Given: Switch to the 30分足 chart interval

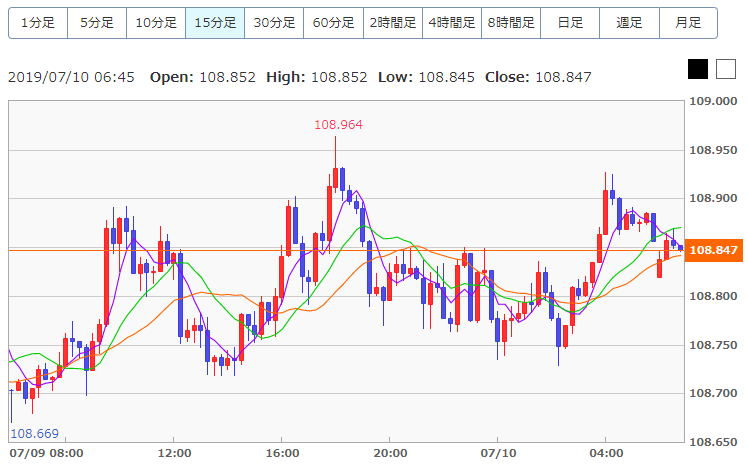Looking at the screenshot, I should pos(274,23).
